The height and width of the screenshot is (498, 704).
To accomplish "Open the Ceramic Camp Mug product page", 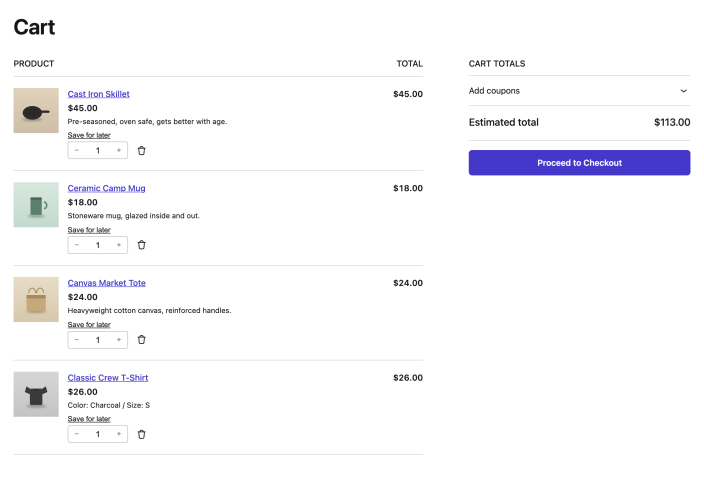I will pos(106,188).
